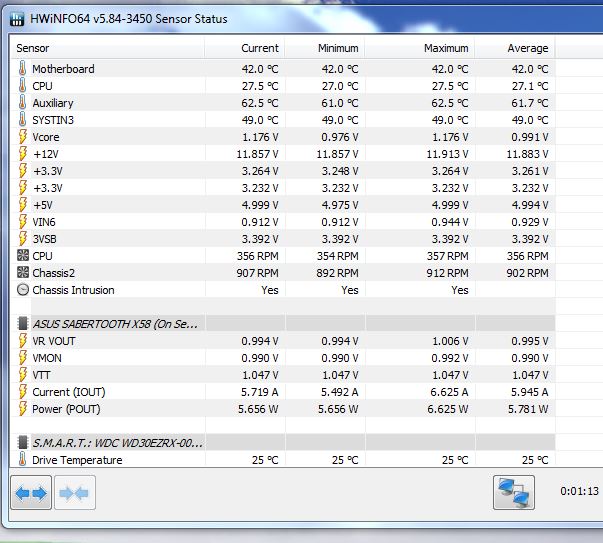
Task: Click the Power (POUT) bolt icon
Action: [23, 408]
